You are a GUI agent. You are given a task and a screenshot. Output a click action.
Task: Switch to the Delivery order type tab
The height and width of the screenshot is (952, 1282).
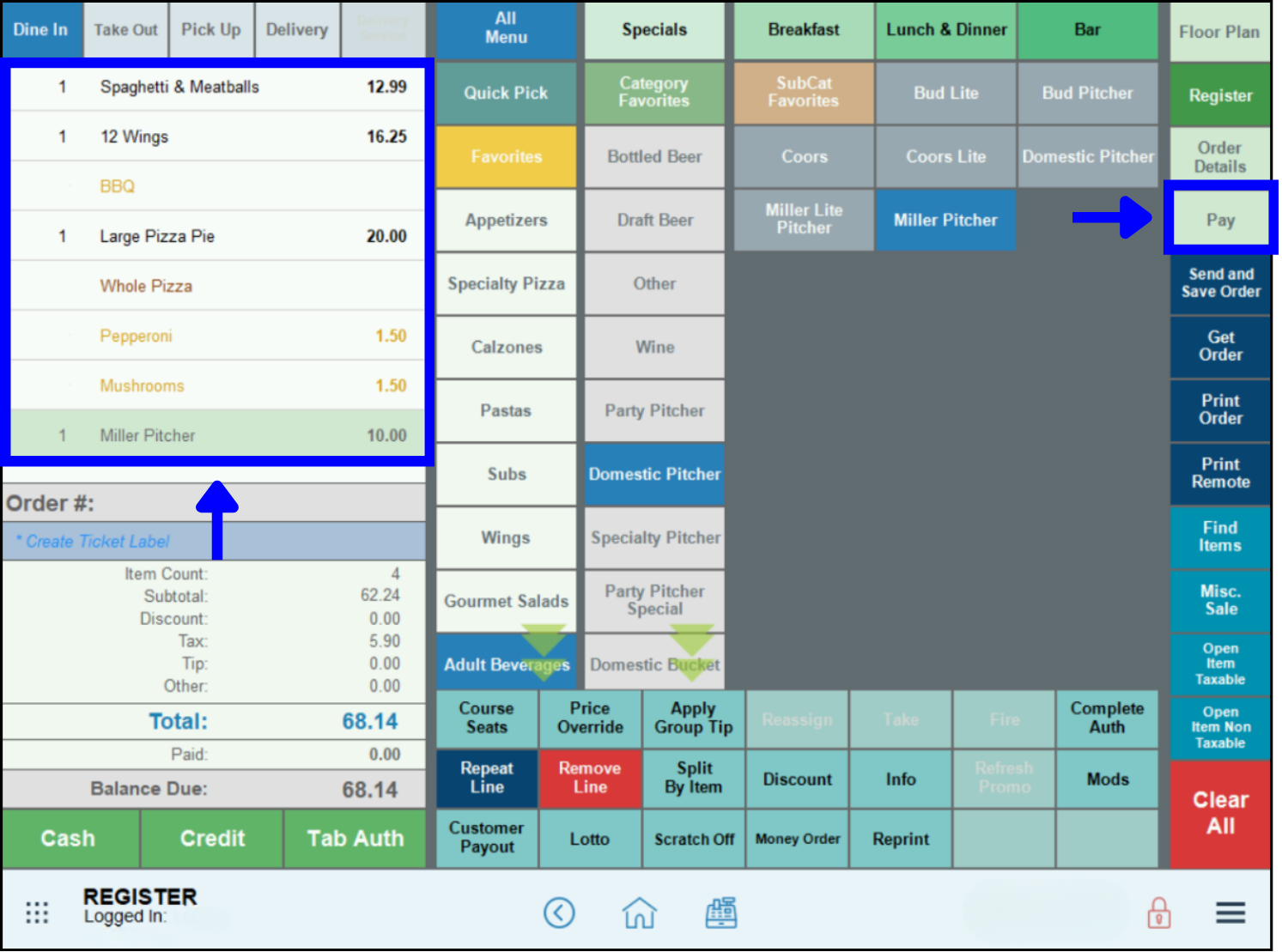point(297,29)
